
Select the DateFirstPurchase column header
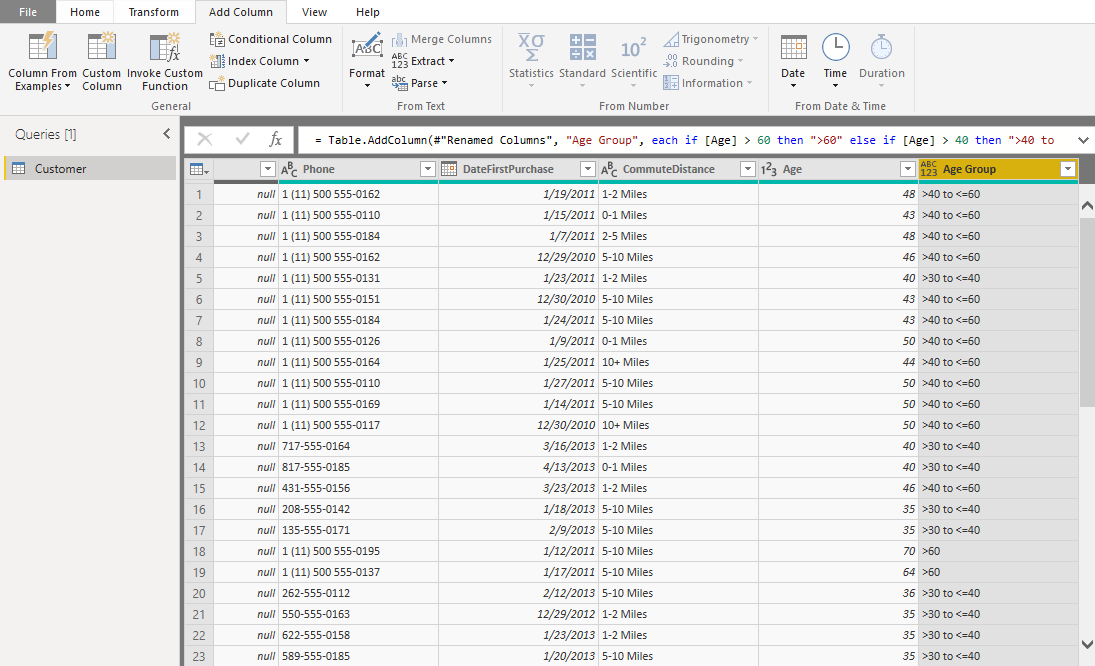[518, 169]
